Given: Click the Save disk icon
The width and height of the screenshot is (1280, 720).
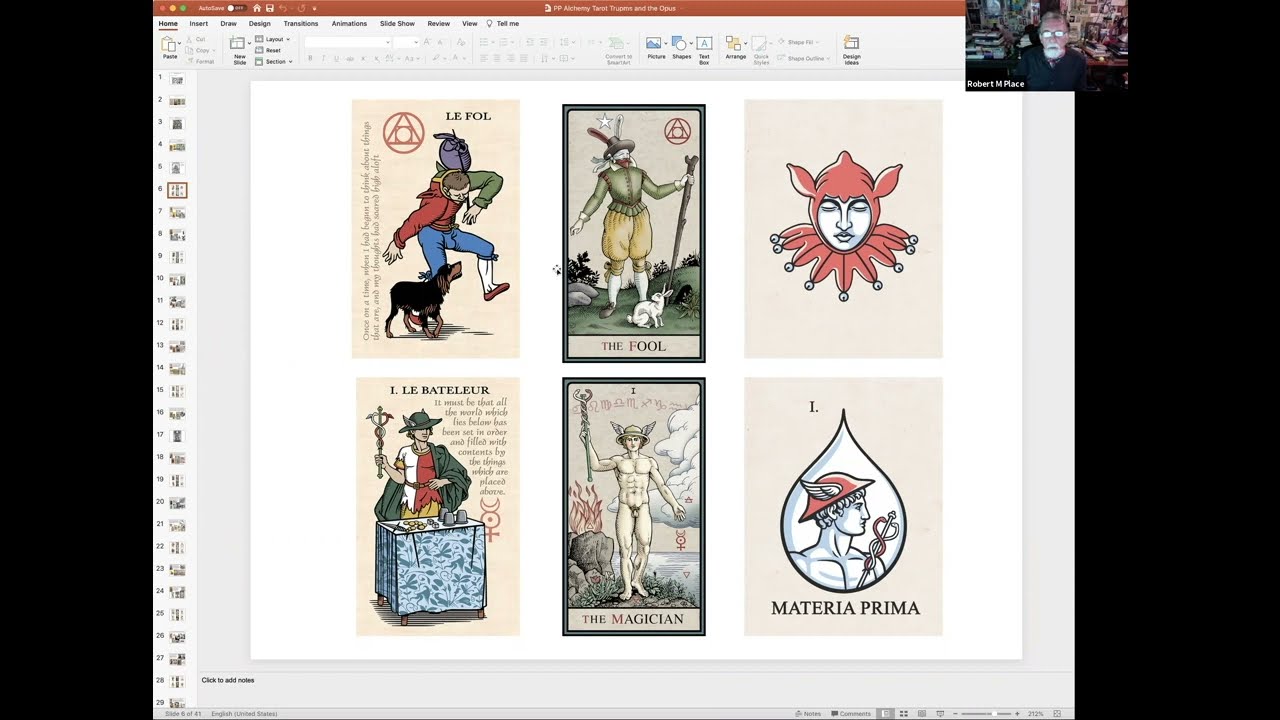Looking at the screenshot, I should coord(270,8).
